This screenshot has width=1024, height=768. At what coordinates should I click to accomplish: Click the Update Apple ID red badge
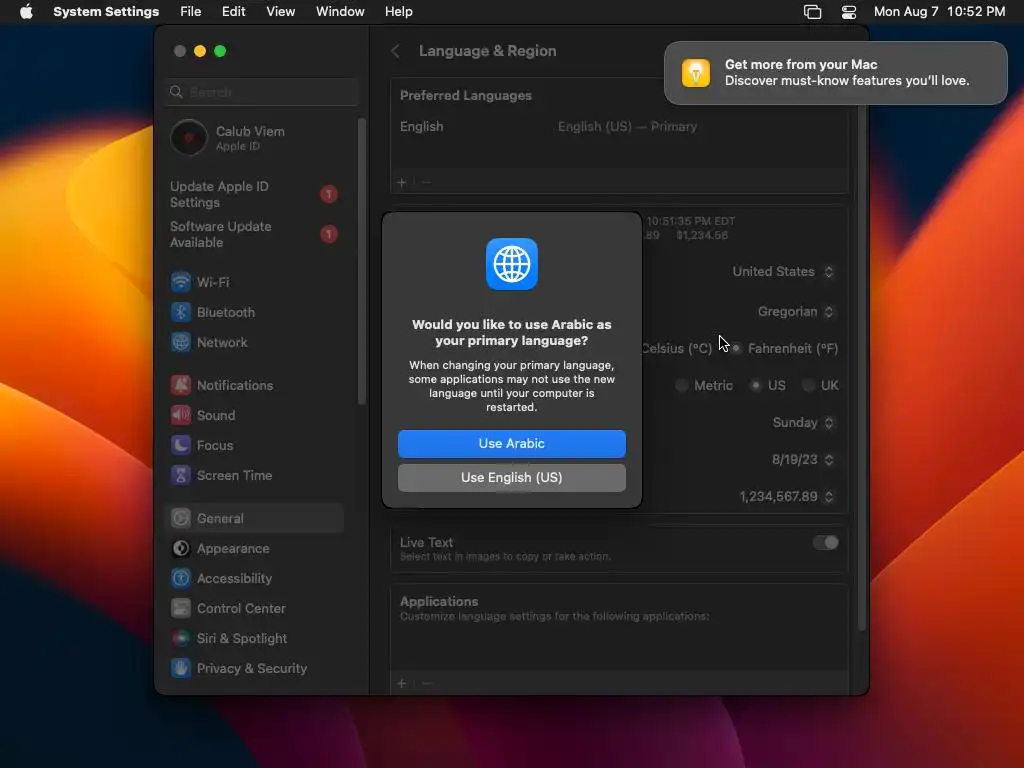coord(329,194)
